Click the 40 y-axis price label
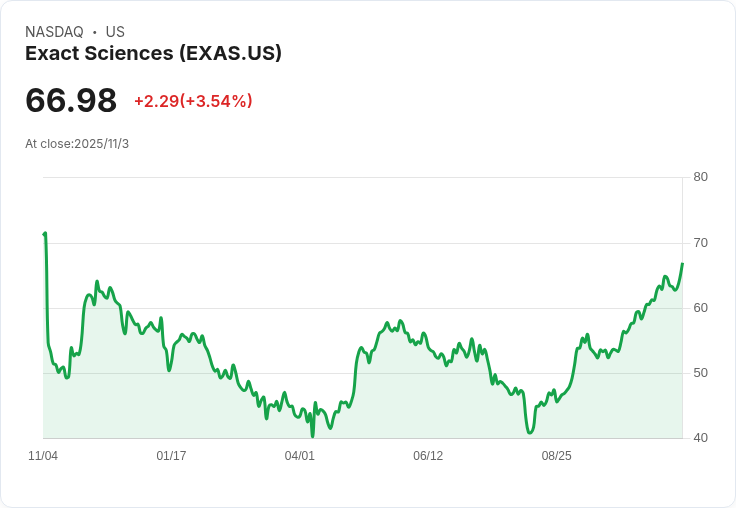This screenshot has height=508, width=736. tap(700, 438)
